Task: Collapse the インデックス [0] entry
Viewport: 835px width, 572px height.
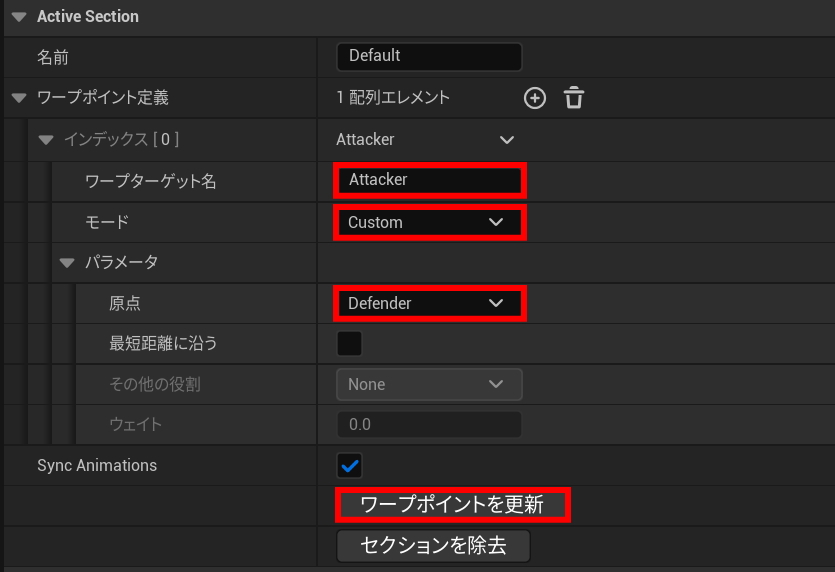Action: [44, 140]
